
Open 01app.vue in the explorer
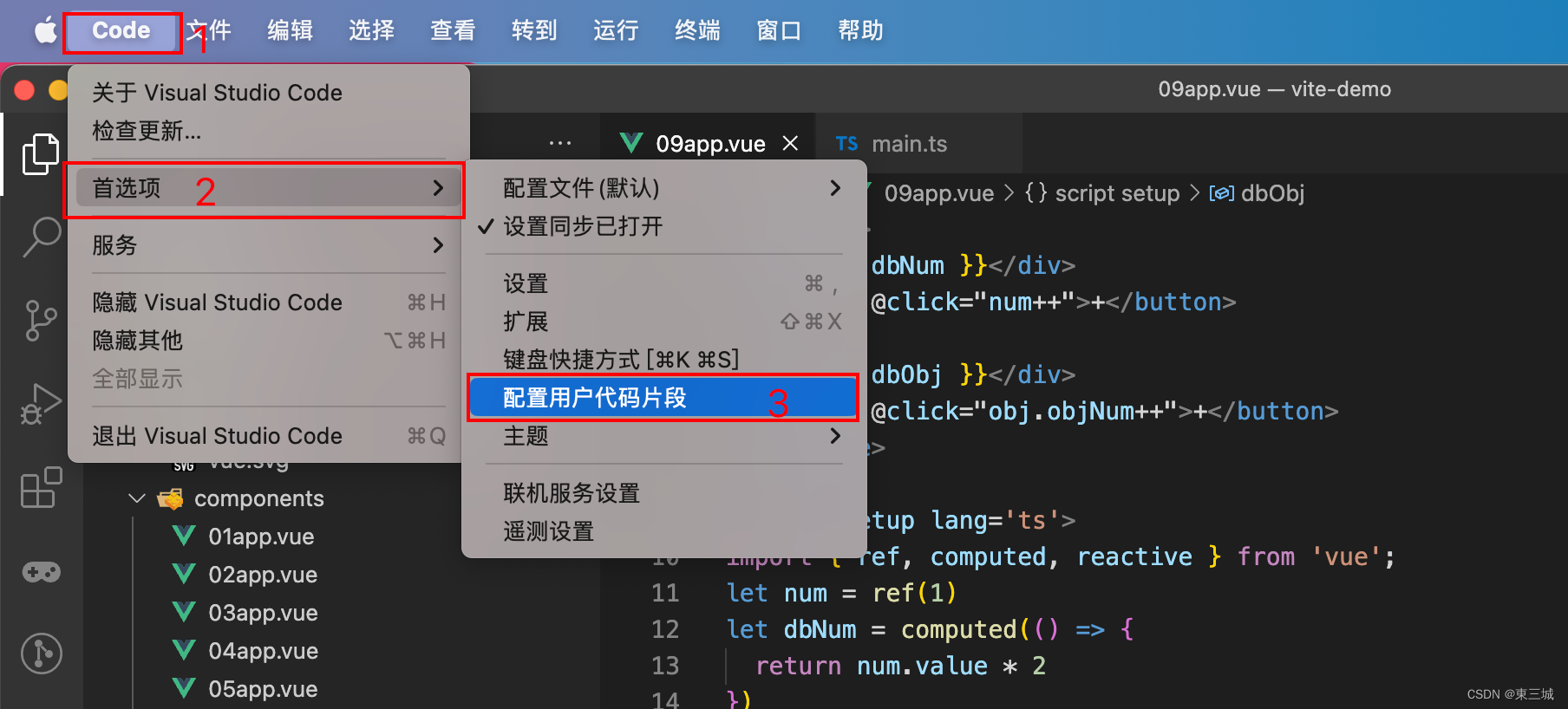(x=261, y=537)
